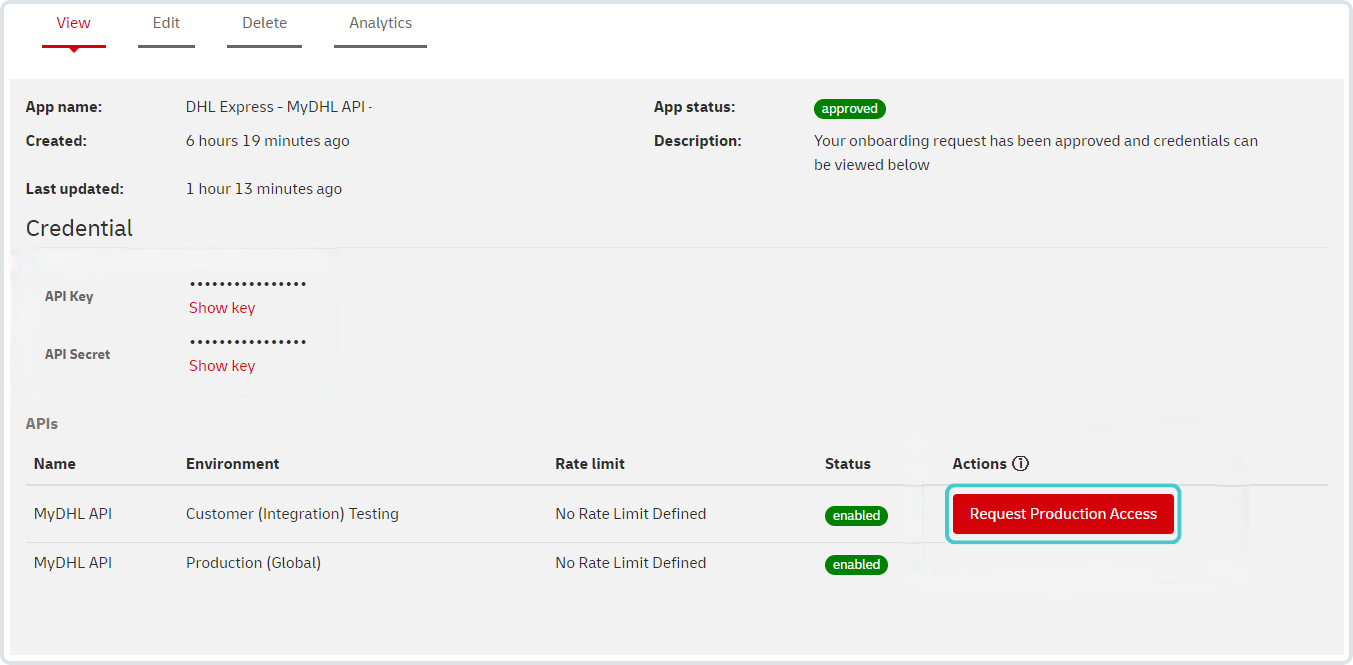Click the 'App status:' label
1353x665 pixels.
pos(695,107)
